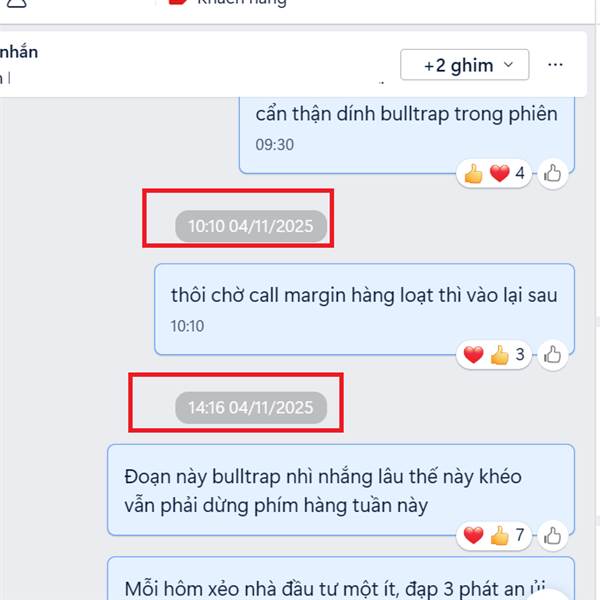This screenshot has width=600, height=600.
Task: Click the heart emoji beside count 4
Action: [x=499, y=173]
